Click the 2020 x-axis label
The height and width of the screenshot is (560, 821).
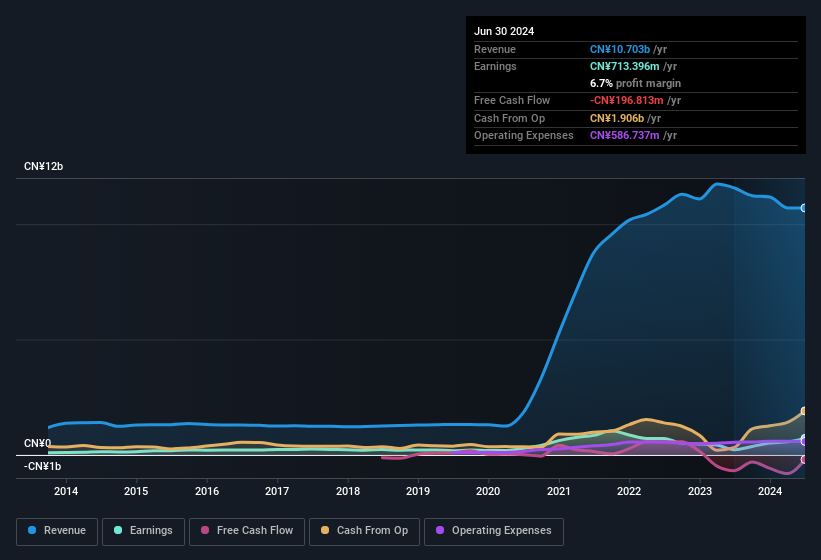[x=489, y=491]
